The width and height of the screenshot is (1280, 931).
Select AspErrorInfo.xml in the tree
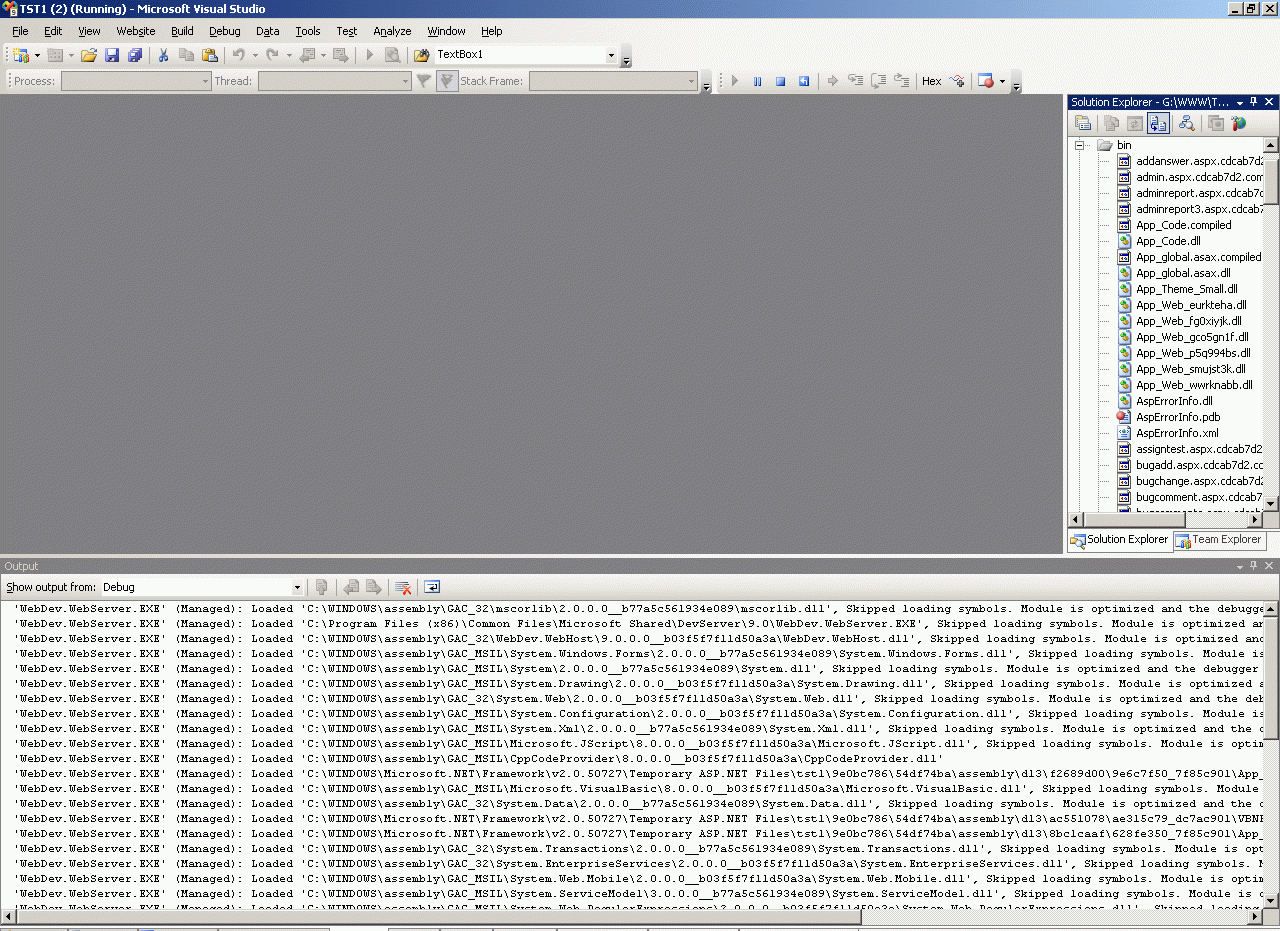click(1177, 433)
